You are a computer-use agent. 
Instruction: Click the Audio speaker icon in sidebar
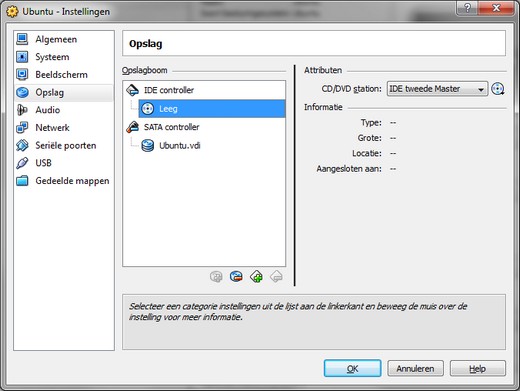22,110
